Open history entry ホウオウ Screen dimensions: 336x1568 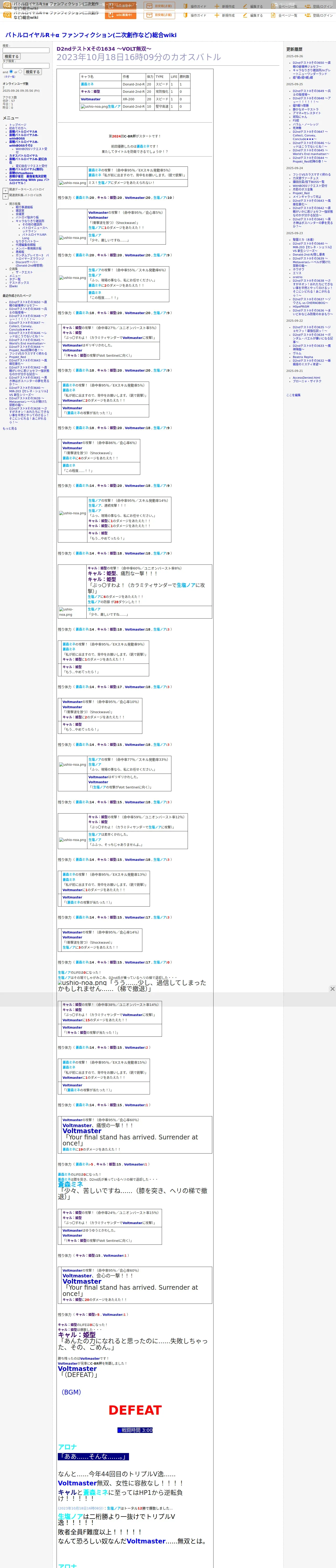(298, 269)
